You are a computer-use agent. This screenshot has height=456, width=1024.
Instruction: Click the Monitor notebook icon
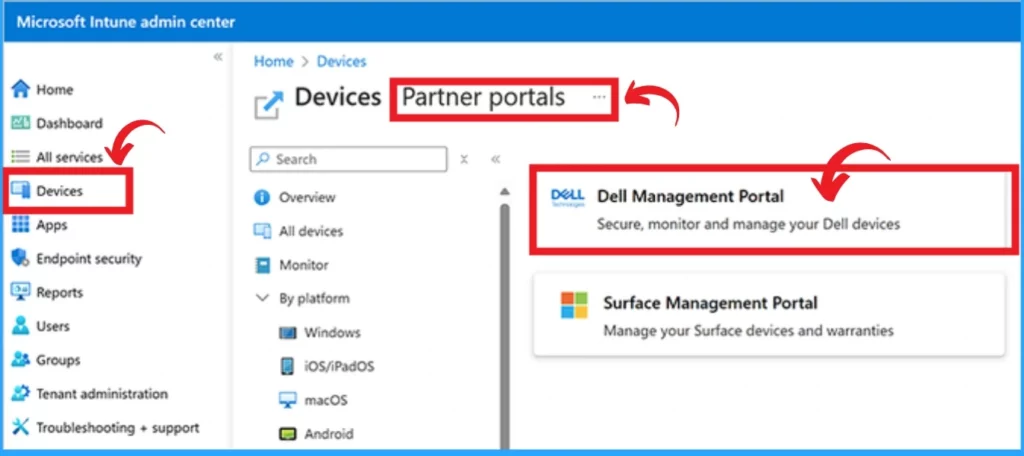(x=262, y=265)
